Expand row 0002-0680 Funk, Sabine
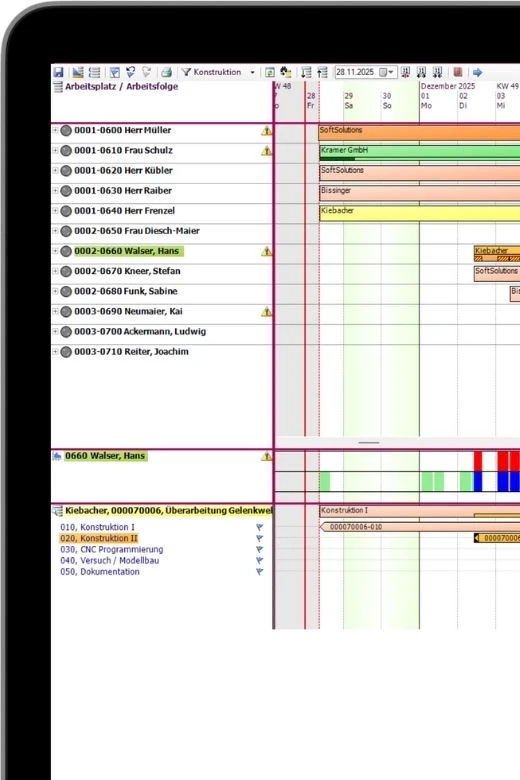Screen dimensions: 520x780 pos(55,291)
